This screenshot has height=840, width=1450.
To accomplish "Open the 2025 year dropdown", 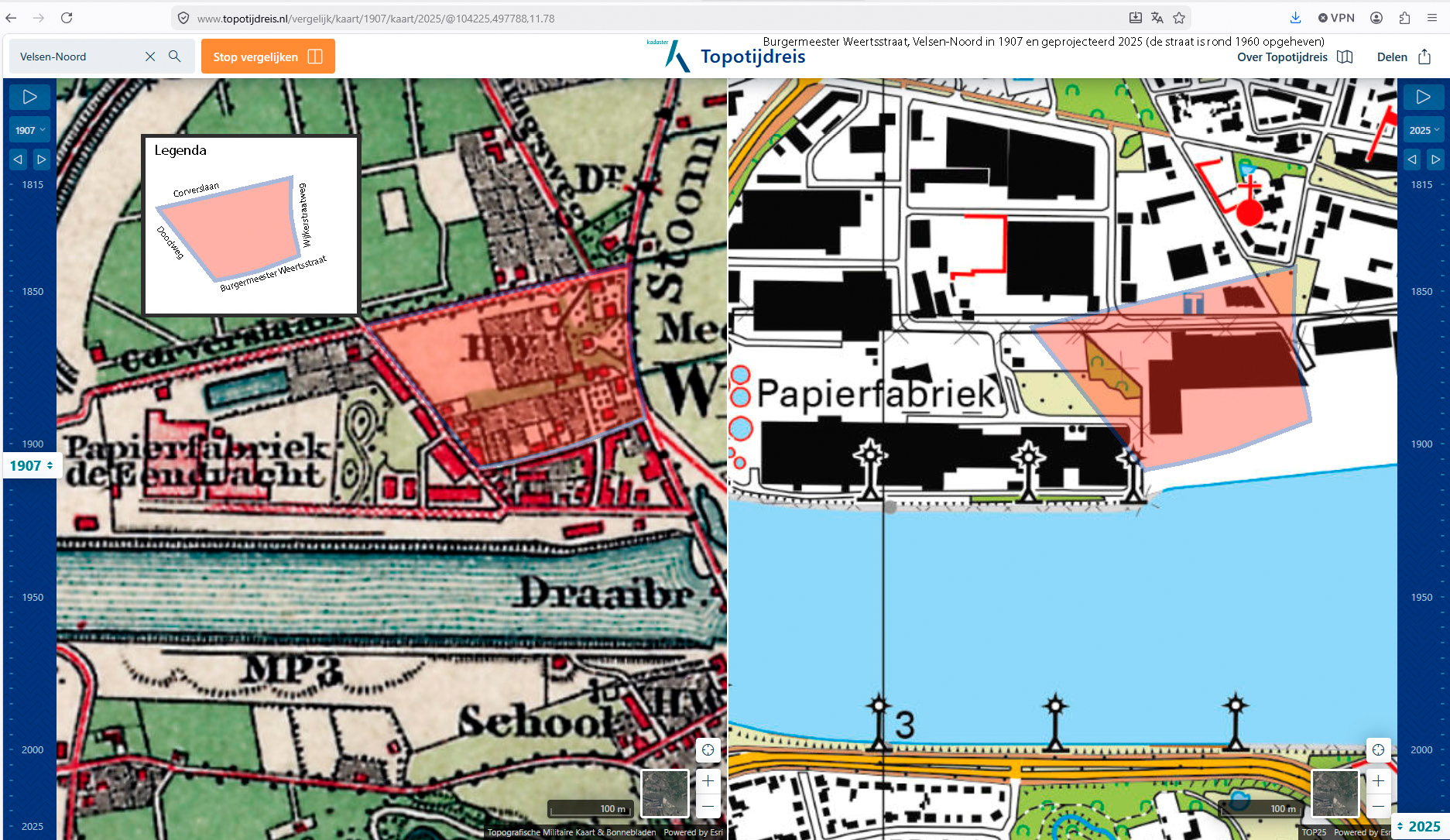I will (1424, 130).
